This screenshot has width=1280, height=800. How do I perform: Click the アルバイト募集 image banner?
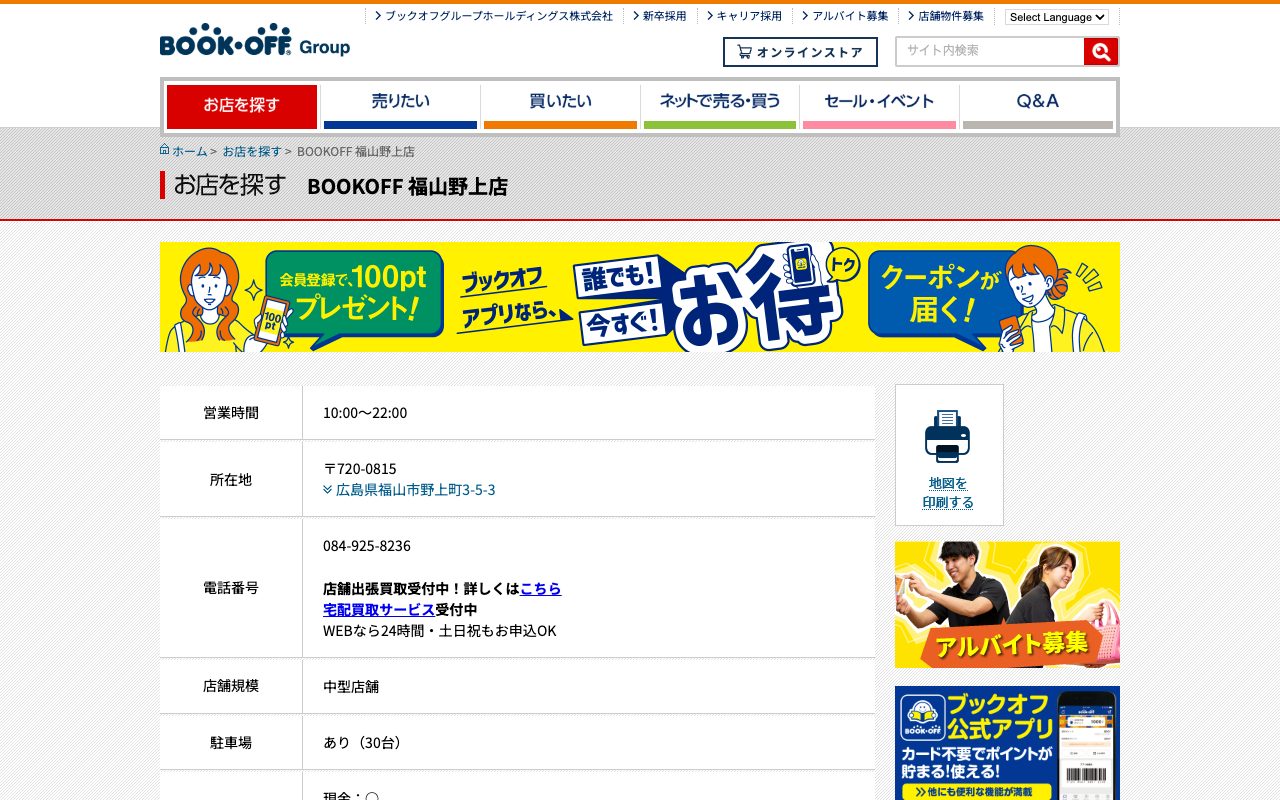(1007, 605)
